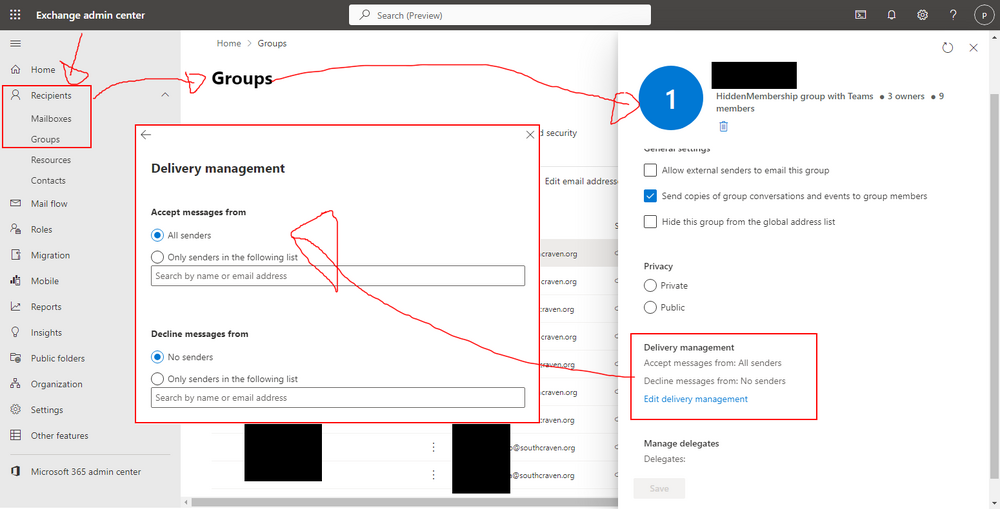Click the Save button
This screenshot has width=1000, height=509.
[x=659, y=488]
